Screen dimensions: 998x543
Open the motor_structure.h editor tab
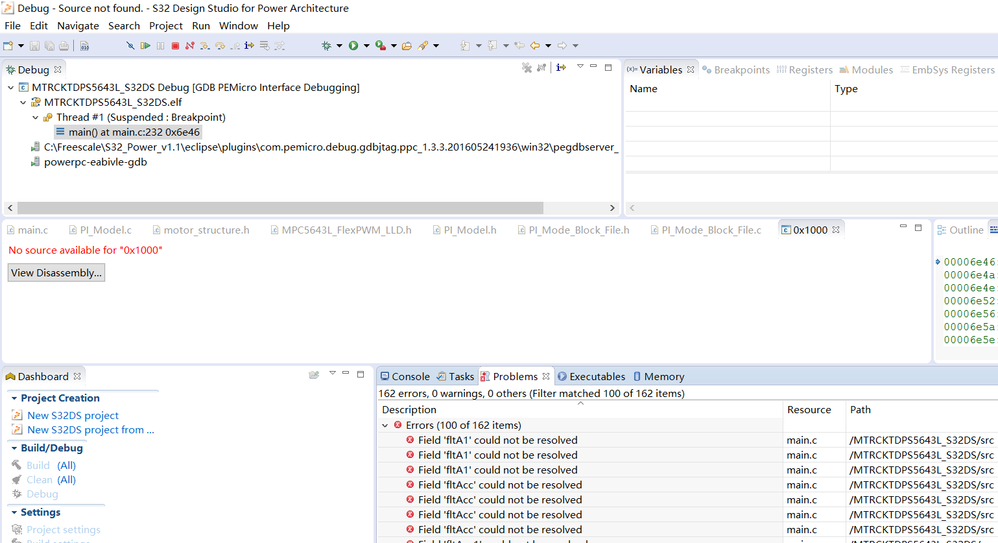[x=201, y=230]
